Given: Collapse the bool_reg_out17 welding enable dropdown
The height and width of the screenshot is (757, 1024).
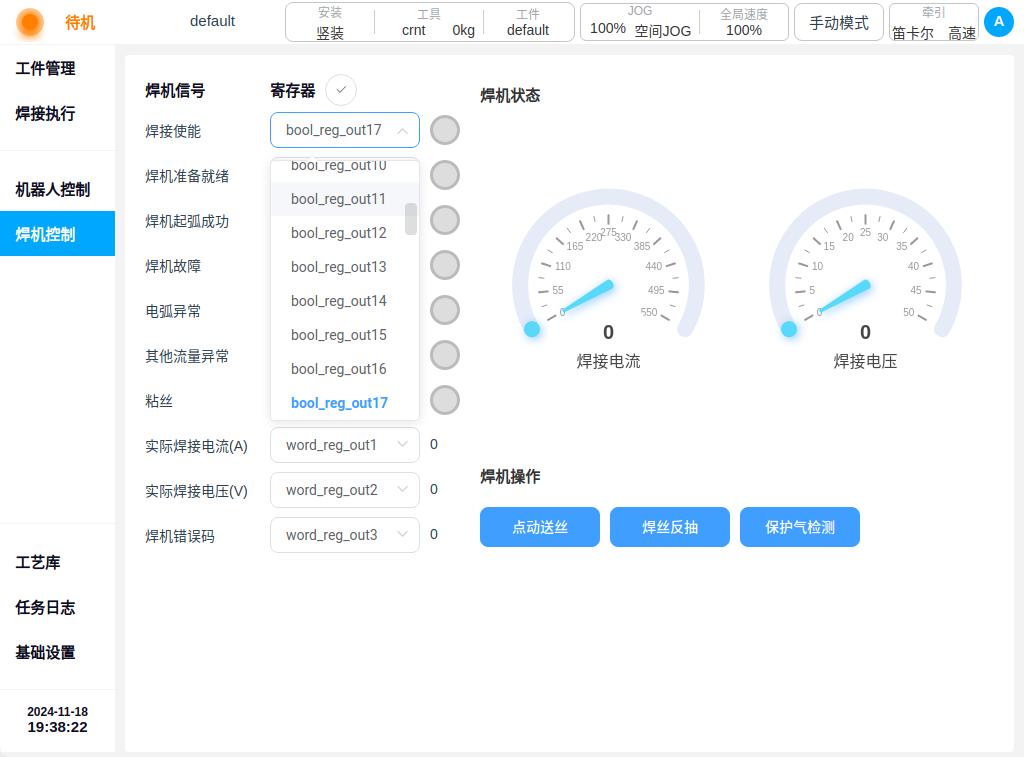Looking at the screenshot, I should click(345, 130).
